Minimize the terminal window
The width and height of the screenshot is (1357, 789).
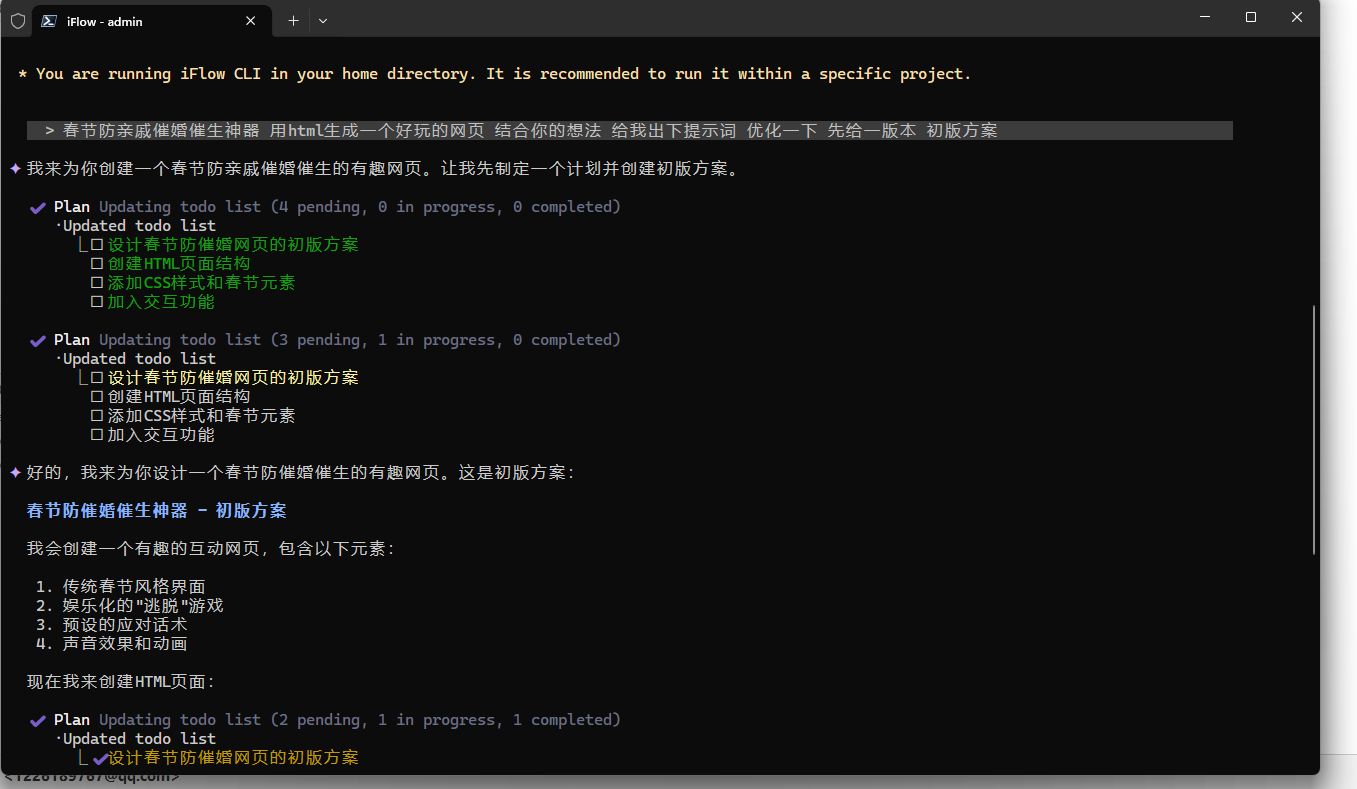pyautogui.click(x=1205, y=17)
